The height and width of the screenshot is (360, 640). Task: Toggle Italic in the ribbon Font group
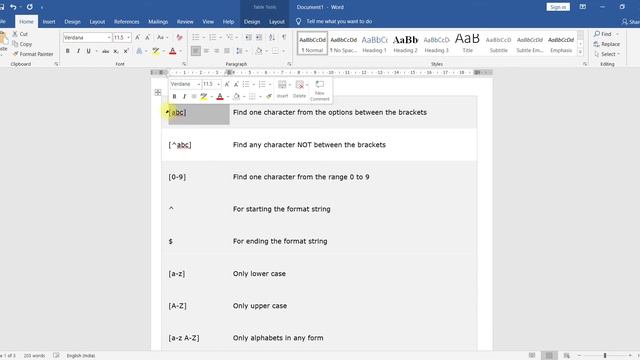(x=78, y=51)
